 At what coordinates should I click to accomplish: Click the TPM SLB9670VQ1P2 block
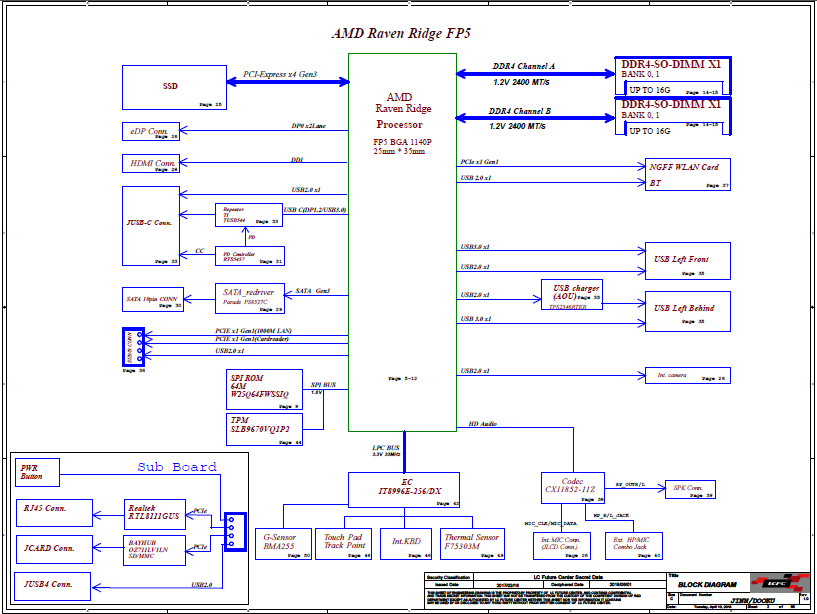pyautogui.click(x=264, y=429)
